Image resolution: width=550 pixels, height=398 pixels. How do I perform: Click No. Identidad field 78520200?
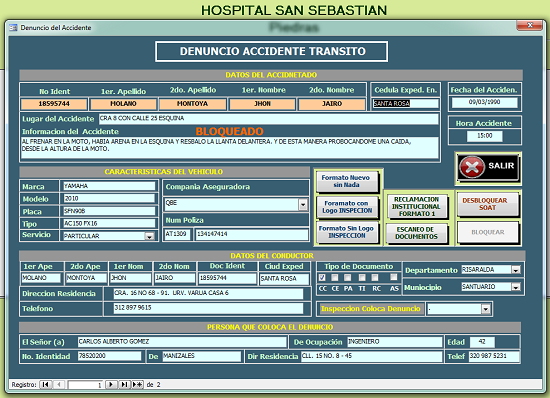(x=109, y=356)
